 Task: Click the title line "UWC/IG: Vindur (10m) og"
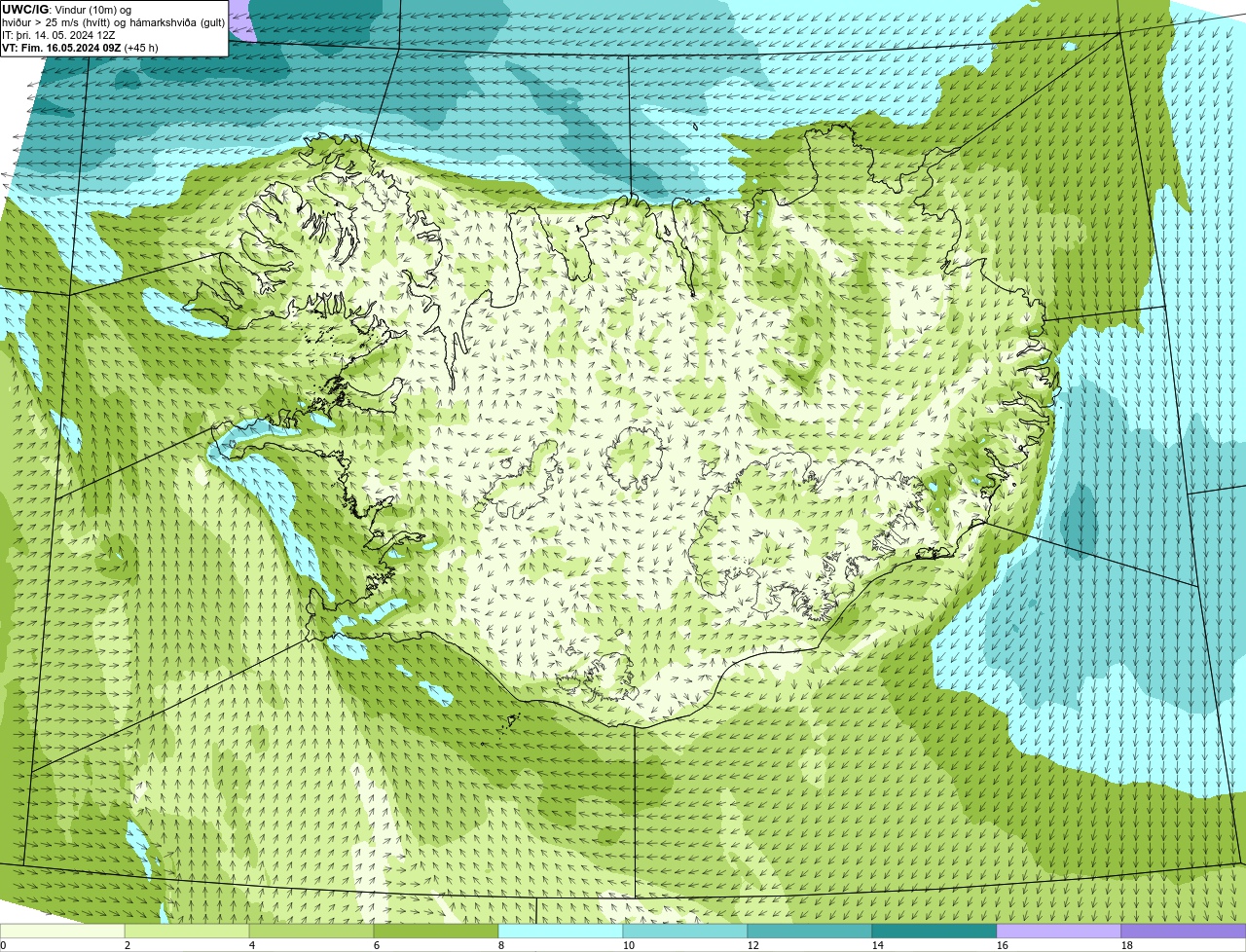pyautogui.click(x=67, y=10)
